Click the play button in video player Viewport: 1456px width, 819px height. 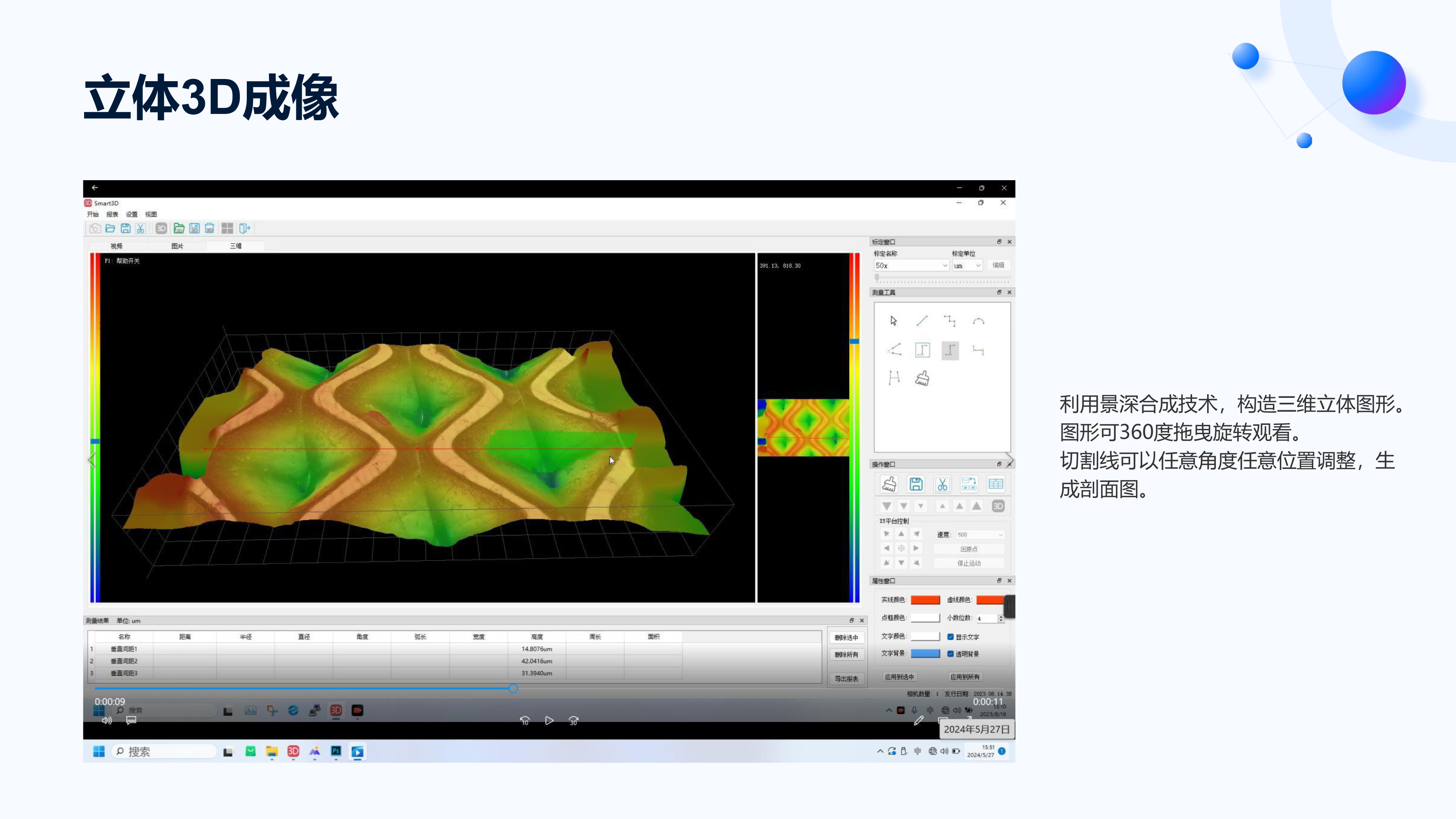tap(549, 721)
